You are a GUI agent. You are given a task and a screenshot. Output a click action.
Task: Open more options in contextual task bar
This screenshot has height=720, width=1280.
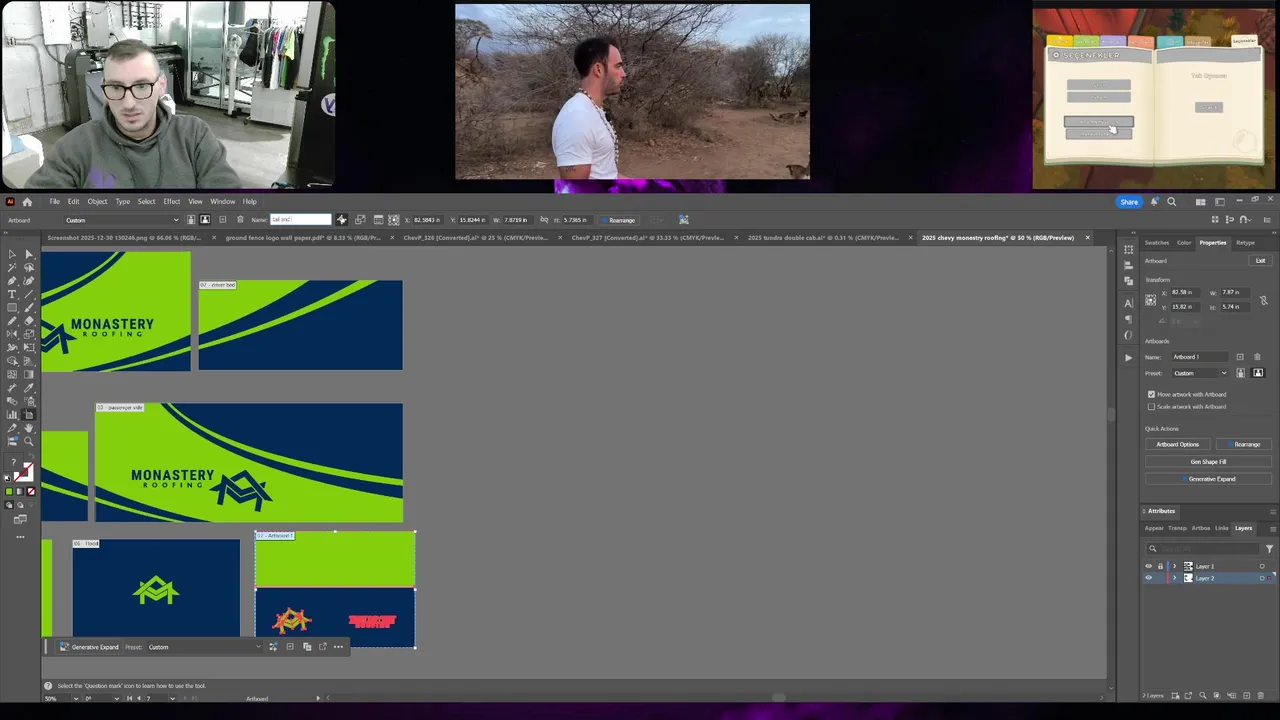338,647
